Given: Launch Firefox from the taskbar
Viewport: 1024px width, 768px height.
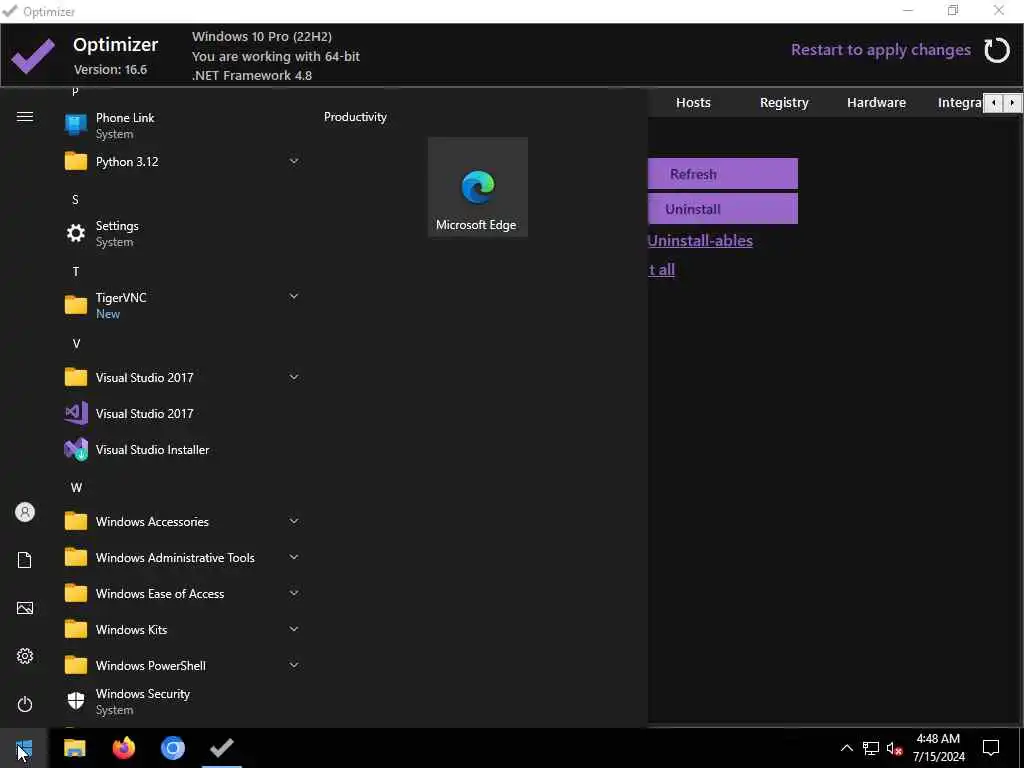Looking at the screenshot, I should 123,748.
